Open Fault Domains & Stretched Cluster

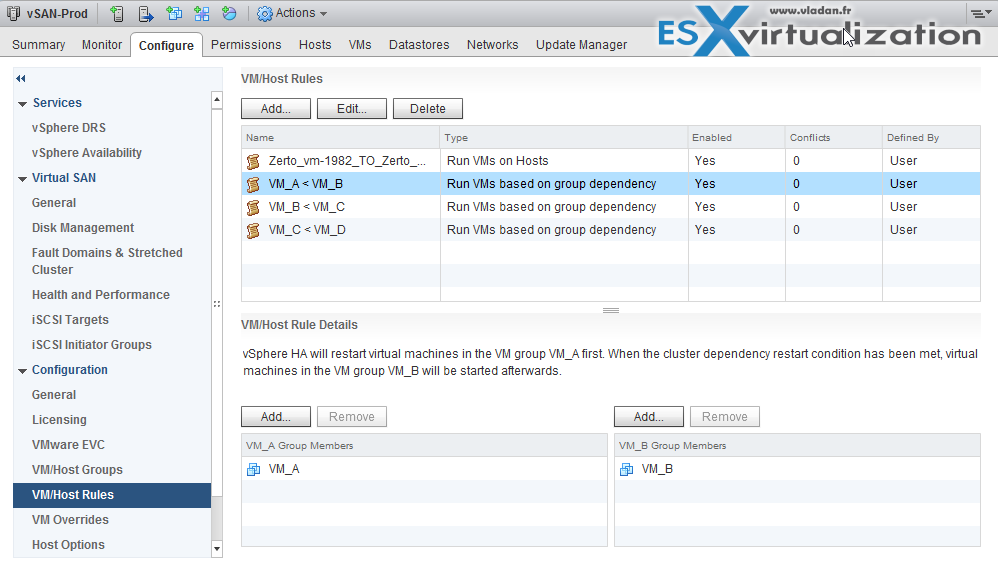tap(107, 261)
